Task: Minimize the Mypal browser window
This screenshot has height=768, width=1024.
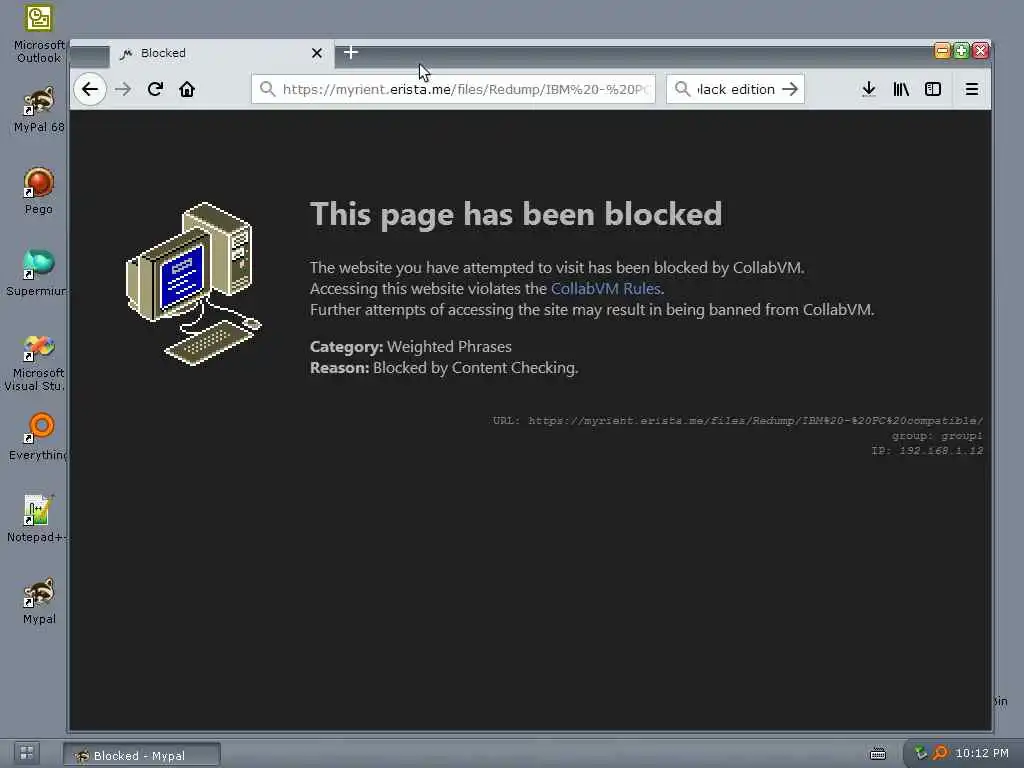Action: pos(942,51)
